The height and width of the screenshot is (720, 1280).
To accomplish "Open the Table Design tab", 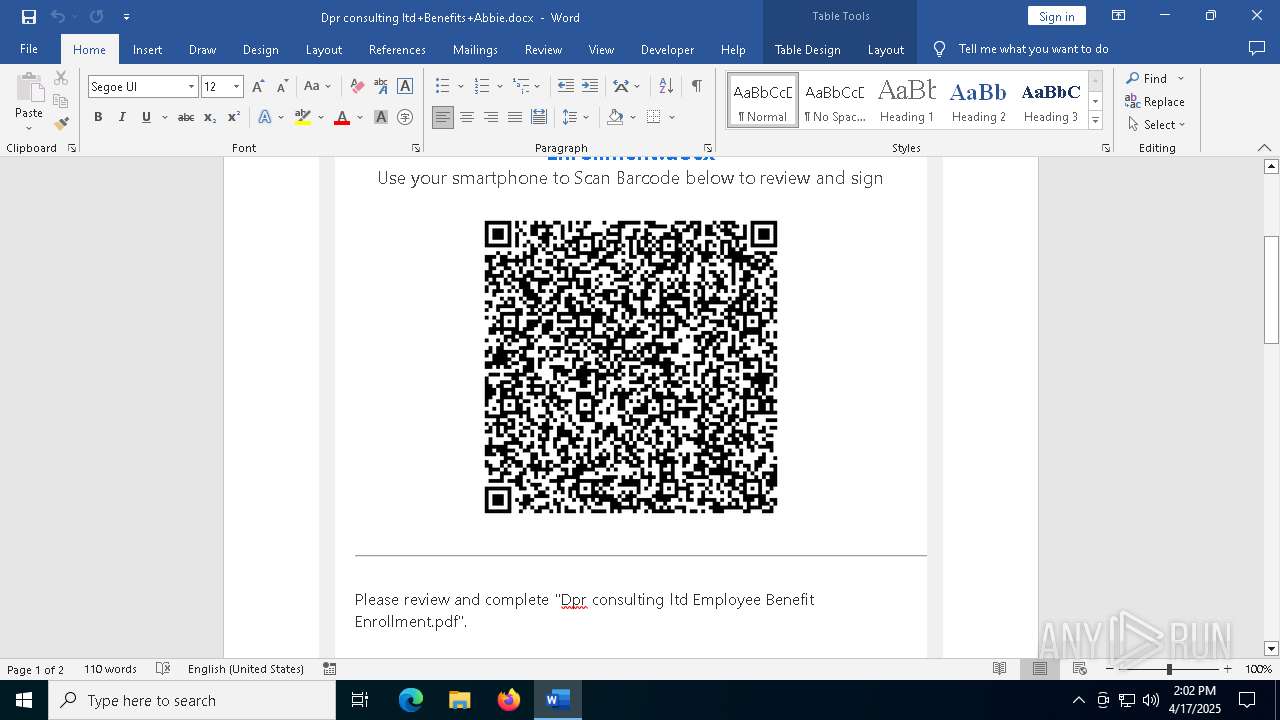I will tap(807, 49).
